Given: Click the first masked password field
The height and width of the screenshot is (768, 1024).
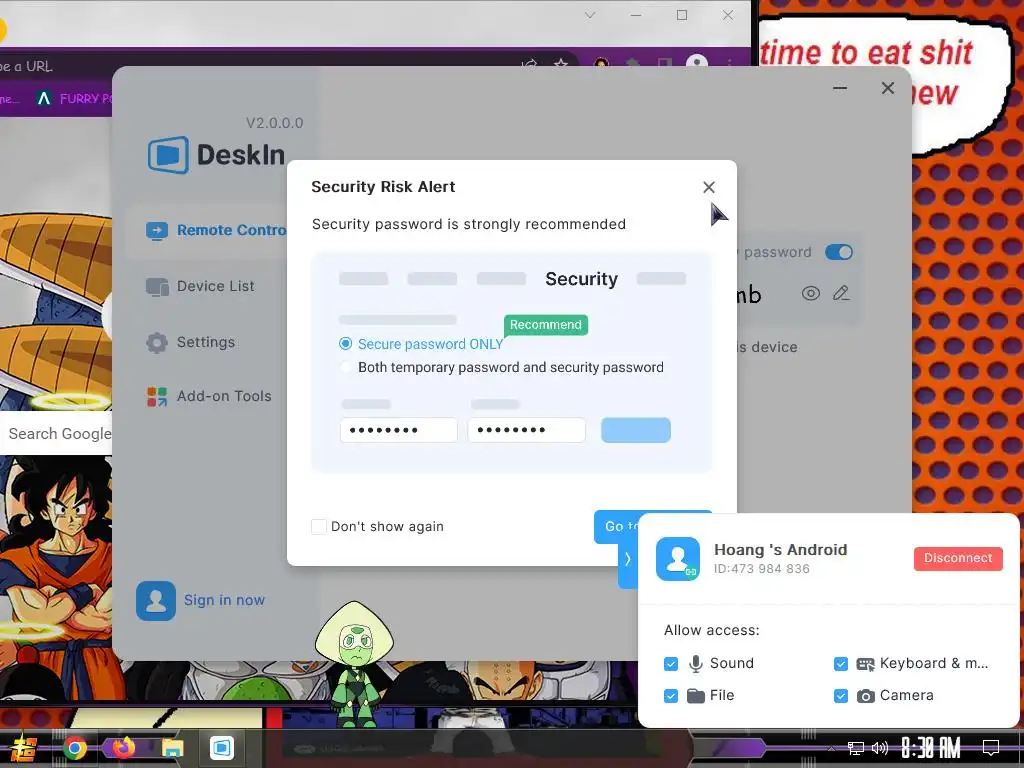Looking at the screenshot, I should click(398, 430).
